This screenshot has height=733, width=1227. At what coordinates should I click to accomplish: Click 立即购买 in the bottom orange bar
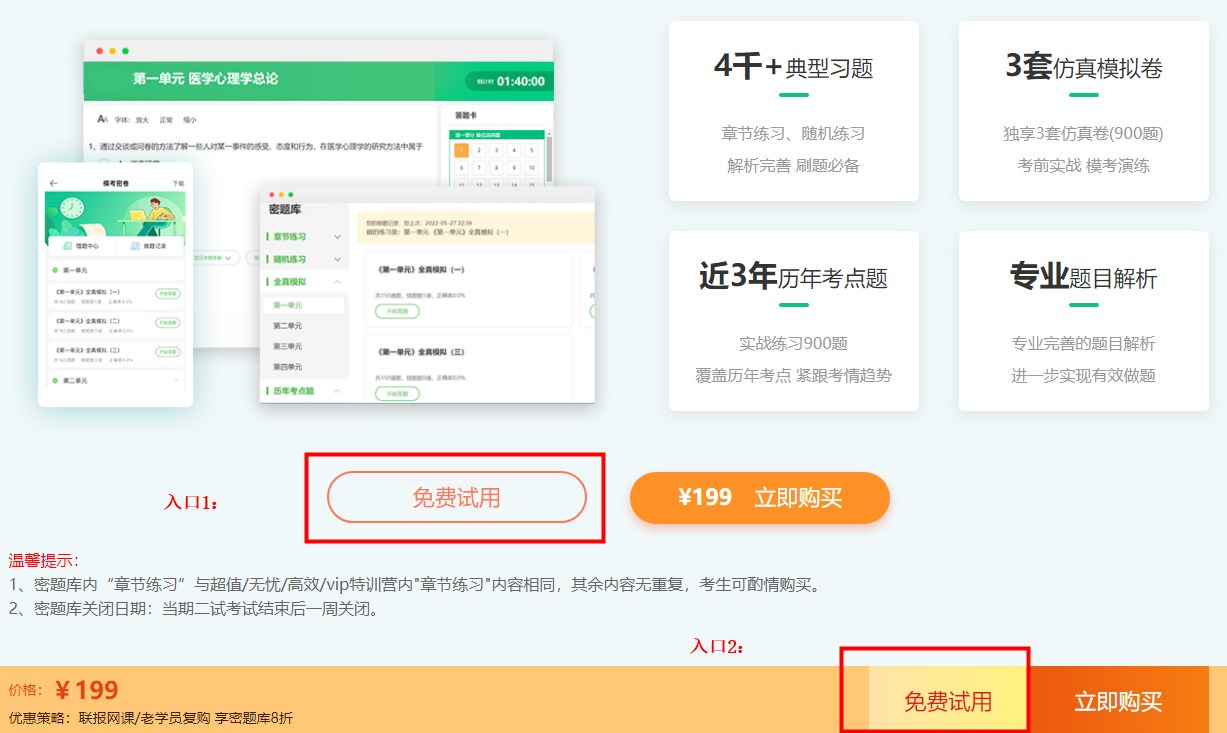click(x=1120, y=702)
